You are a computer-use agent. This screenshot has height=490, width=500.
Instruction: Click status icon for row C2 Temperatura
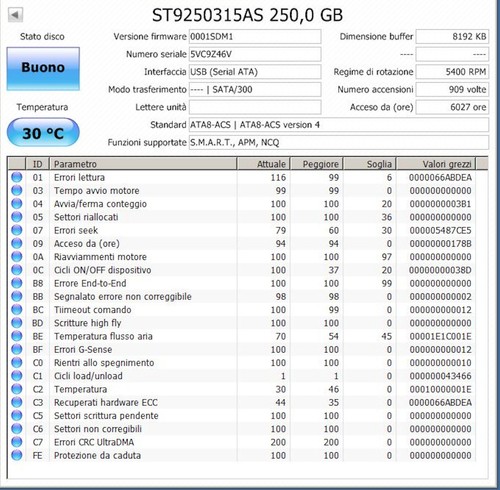[17, 389]
